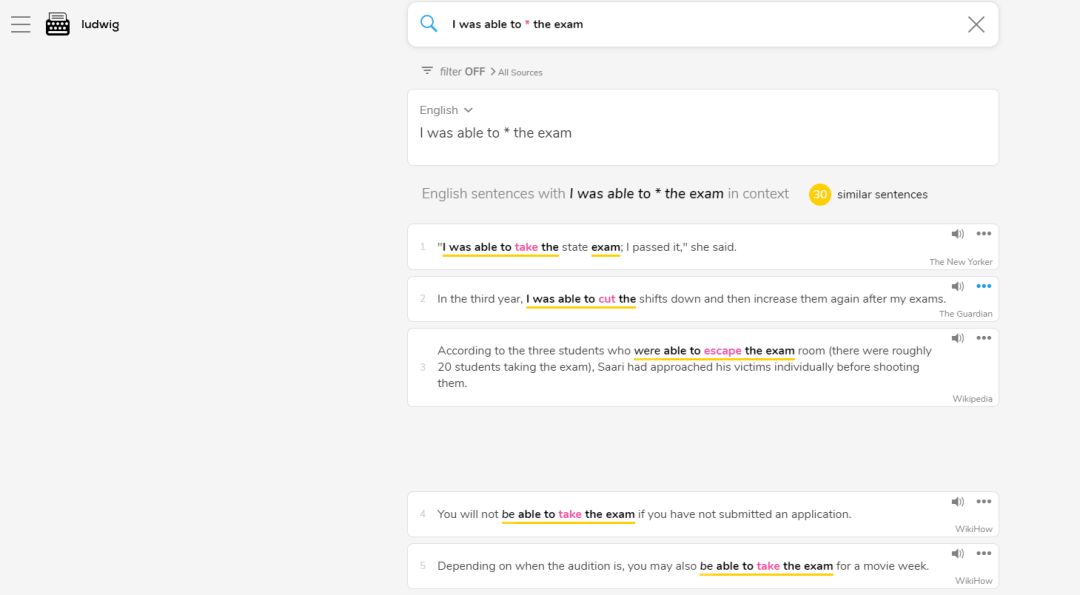Open the WikiHow source of sentence 4
Screen dimensions: 1080x595
click(973, 529)
